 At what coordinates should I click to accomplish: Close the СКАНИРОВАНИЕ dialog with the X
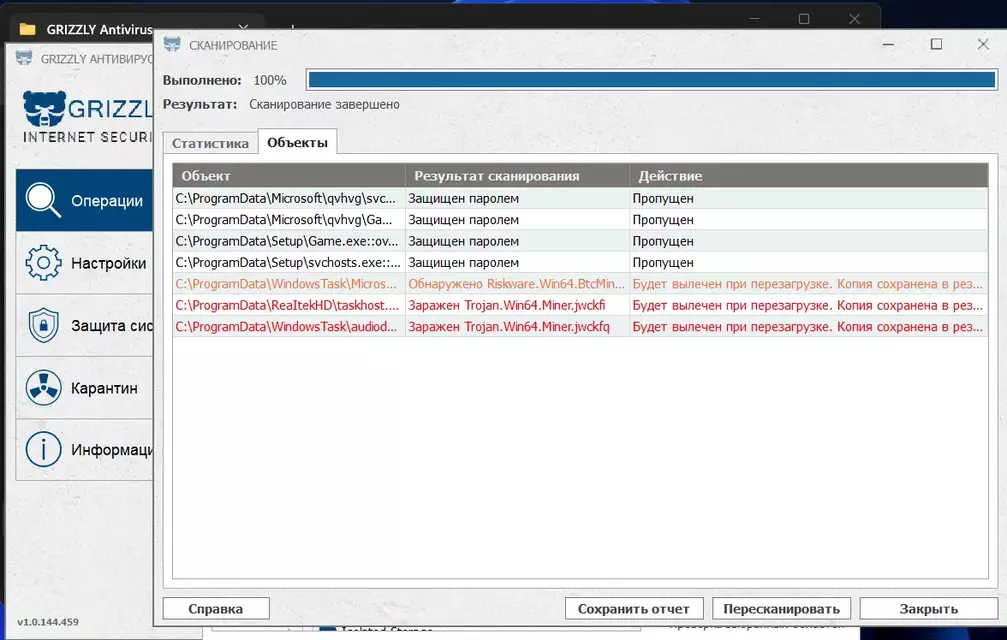(x=983, y=44)
